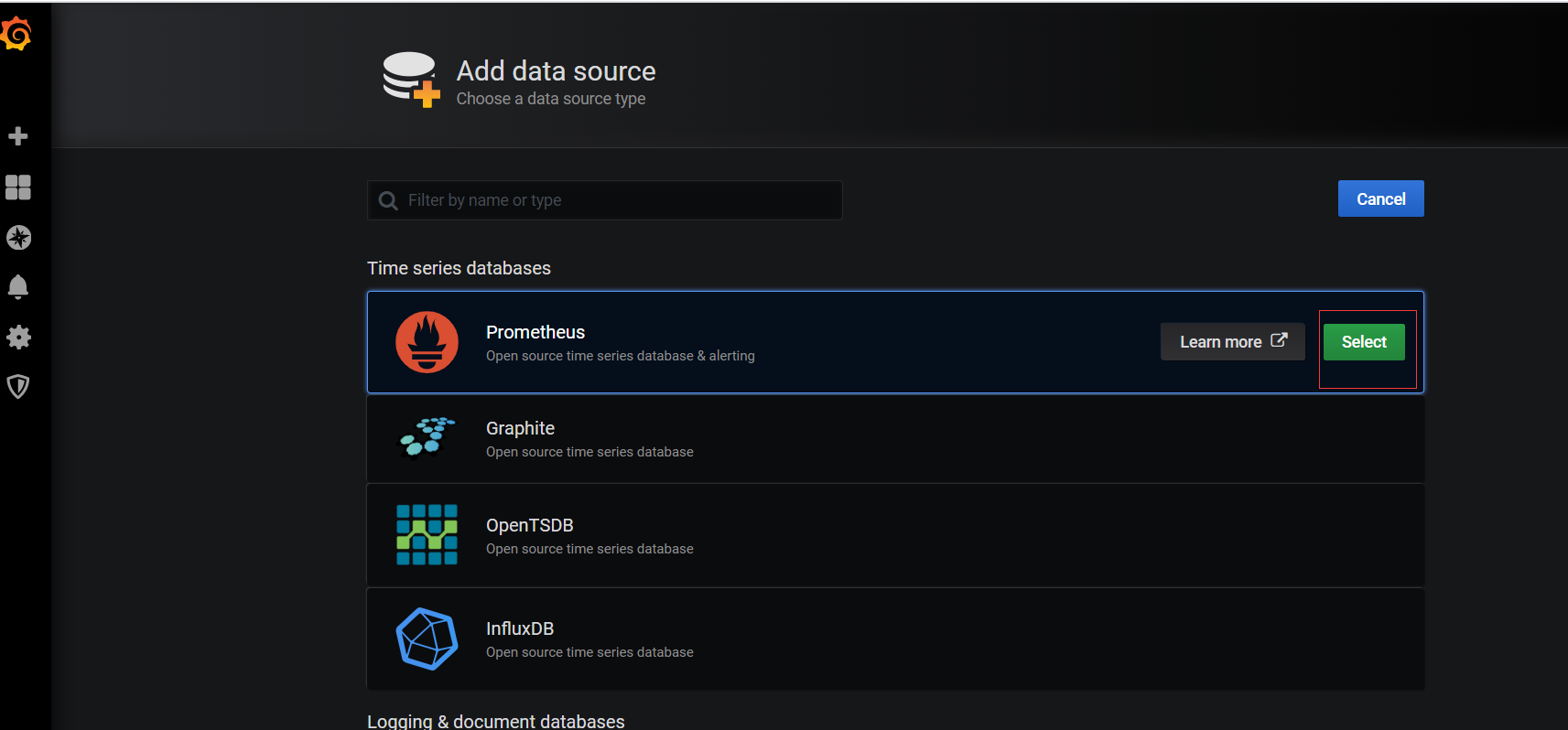
Task: Open the Server Admin shield icon
Action: tap(18, 386)
